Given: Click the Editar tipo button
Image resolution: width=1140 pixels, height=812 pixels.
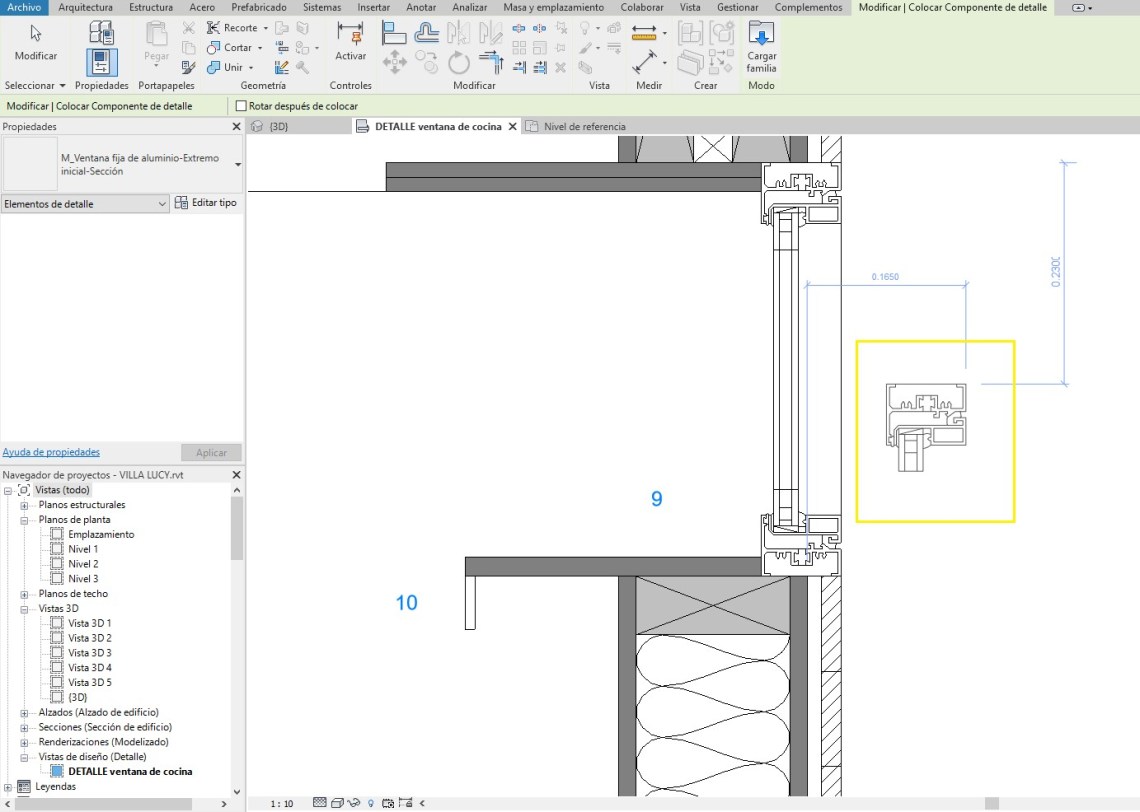Looking at the screenshot, I should 206,203.
